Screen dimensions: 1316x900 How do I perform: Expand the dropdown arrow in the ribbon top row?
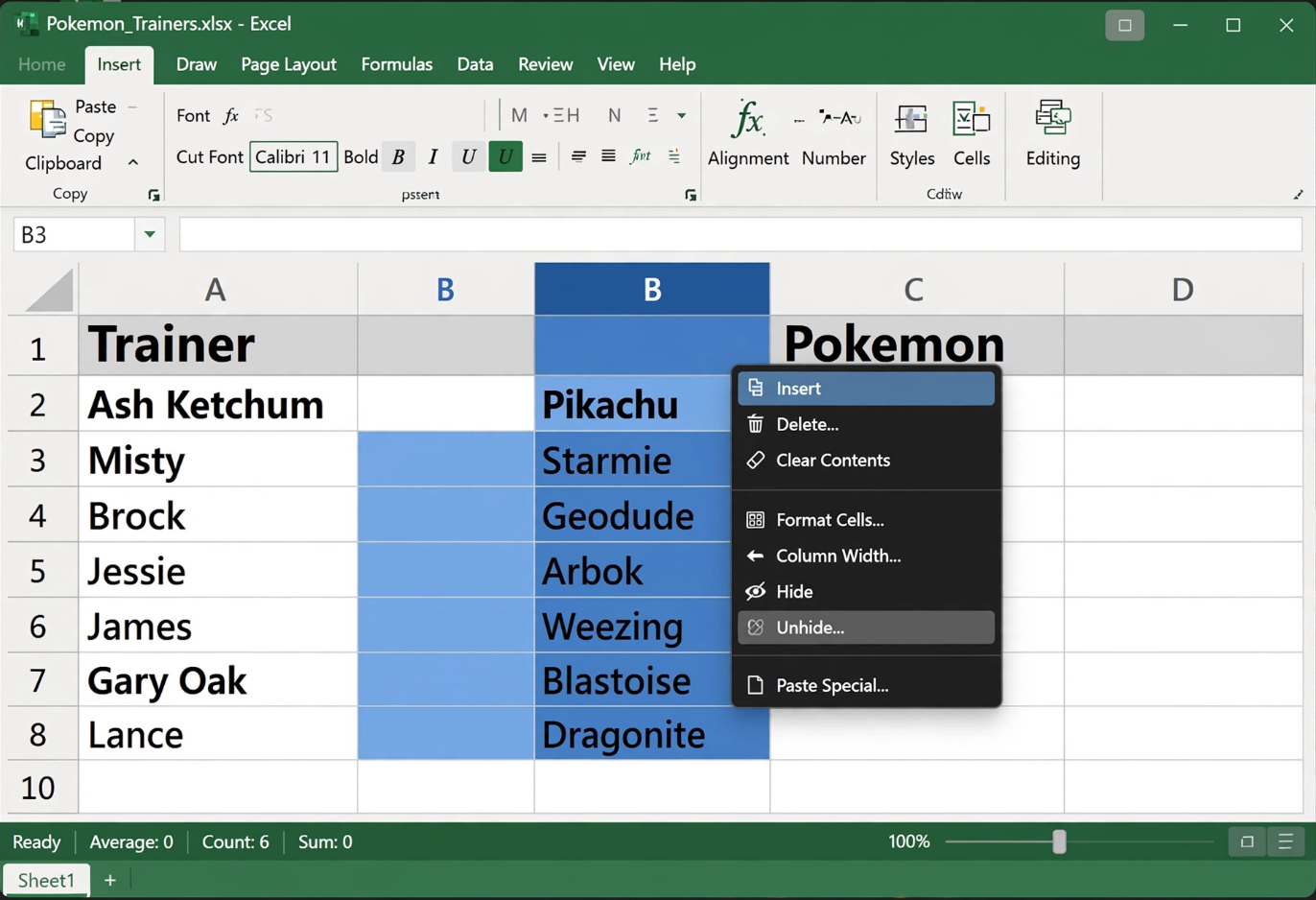(682, 116)
